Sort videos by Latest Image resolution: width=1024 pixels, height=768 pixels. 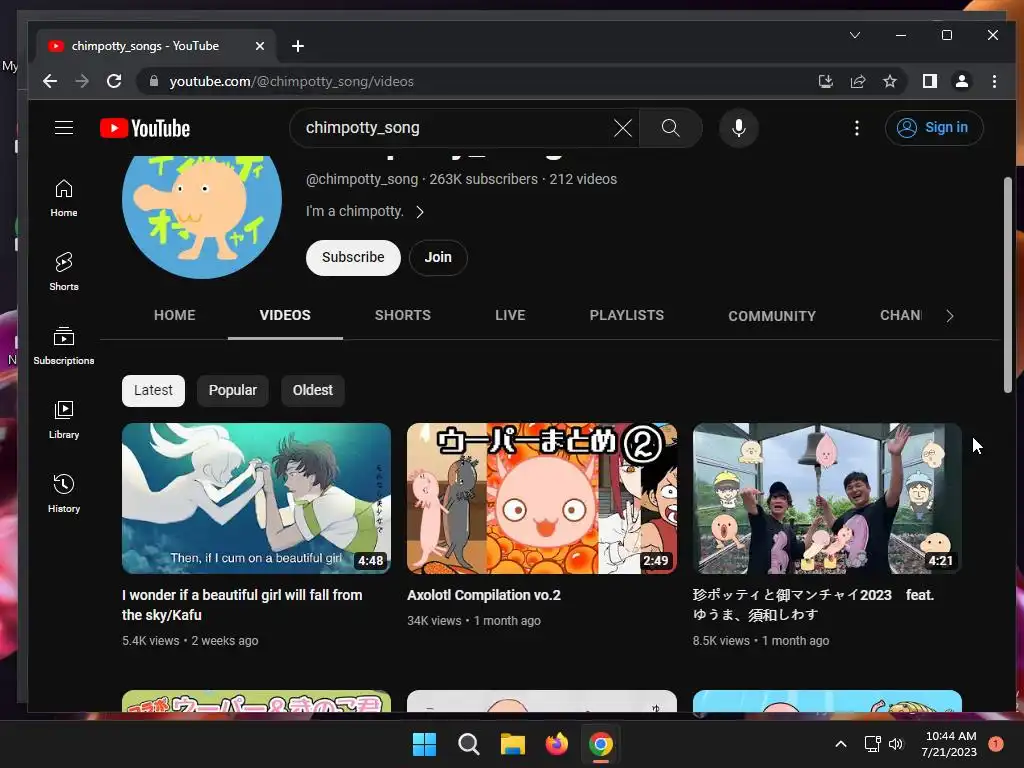tap(153, 391)
